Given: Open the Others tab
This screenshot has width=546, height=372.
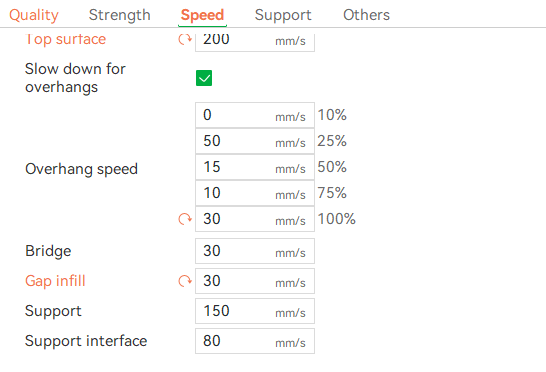Looking at the screenshot, I should [x=366, y=15].
